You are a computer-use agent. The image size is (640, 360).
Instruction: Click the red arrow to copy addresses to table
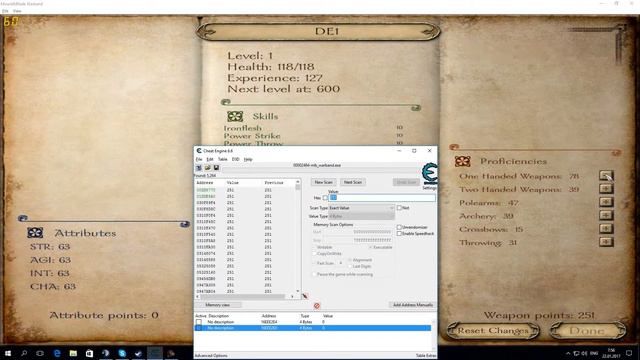coord(305,296)
